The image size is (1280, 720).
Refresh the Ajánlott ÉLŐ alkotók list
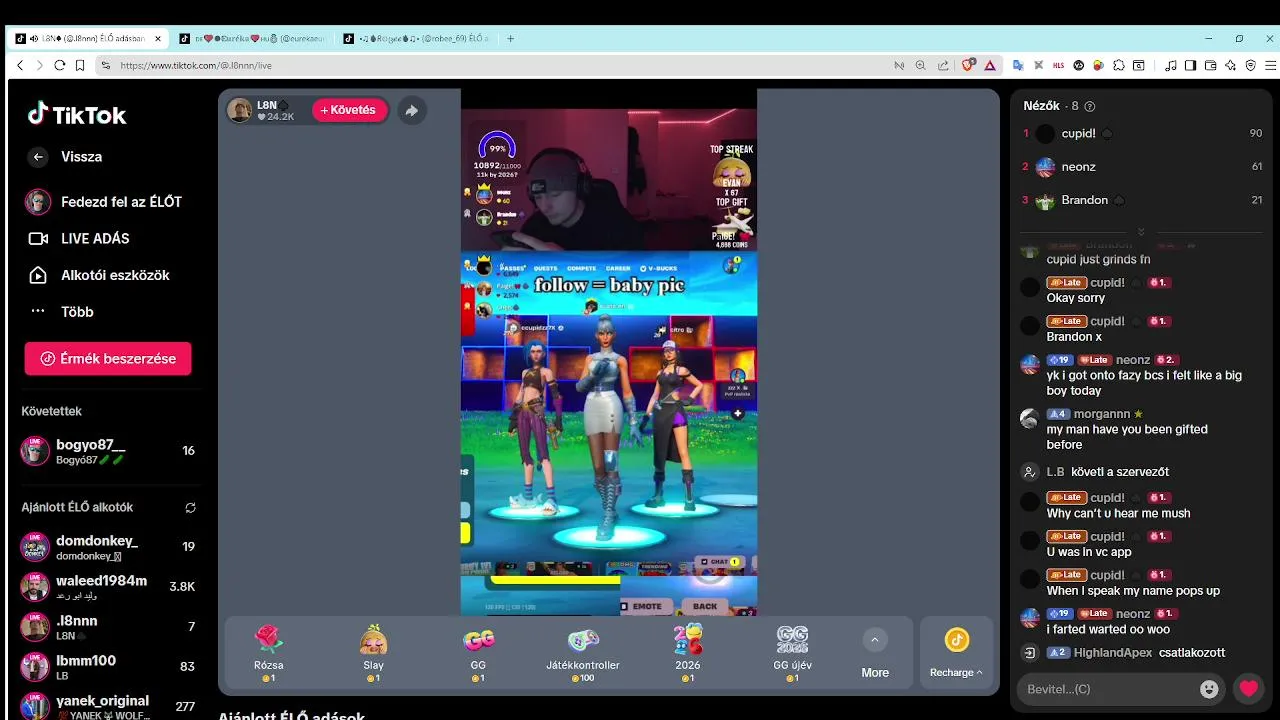(190, 508)
